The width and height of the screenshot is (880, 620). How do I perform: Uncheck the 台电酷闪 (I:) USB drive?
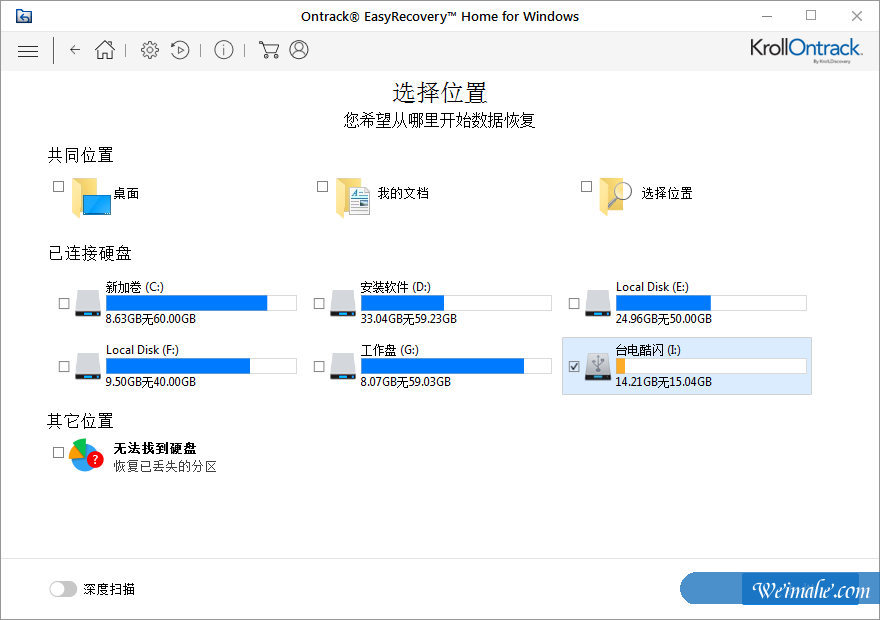[573, 366]
